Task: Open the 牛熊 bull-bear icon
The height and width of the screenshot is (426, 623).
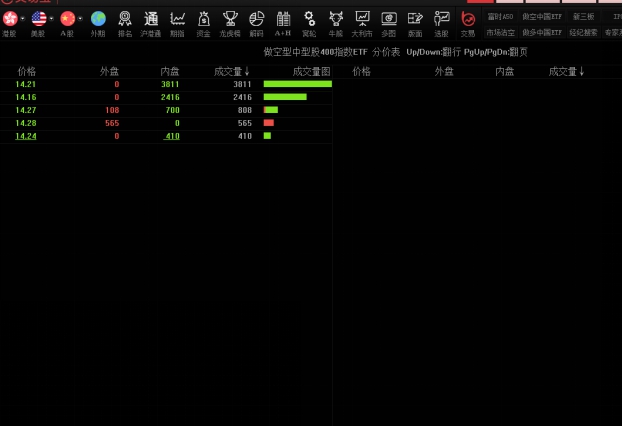Action: tap(336, 20)
